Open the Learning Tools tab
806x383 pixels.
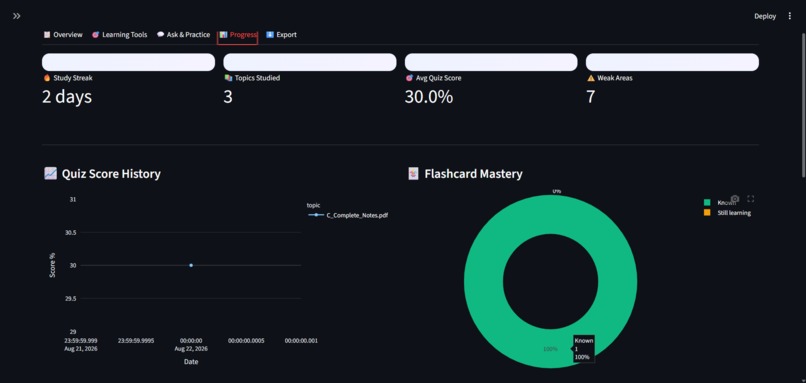click(119, 34)
